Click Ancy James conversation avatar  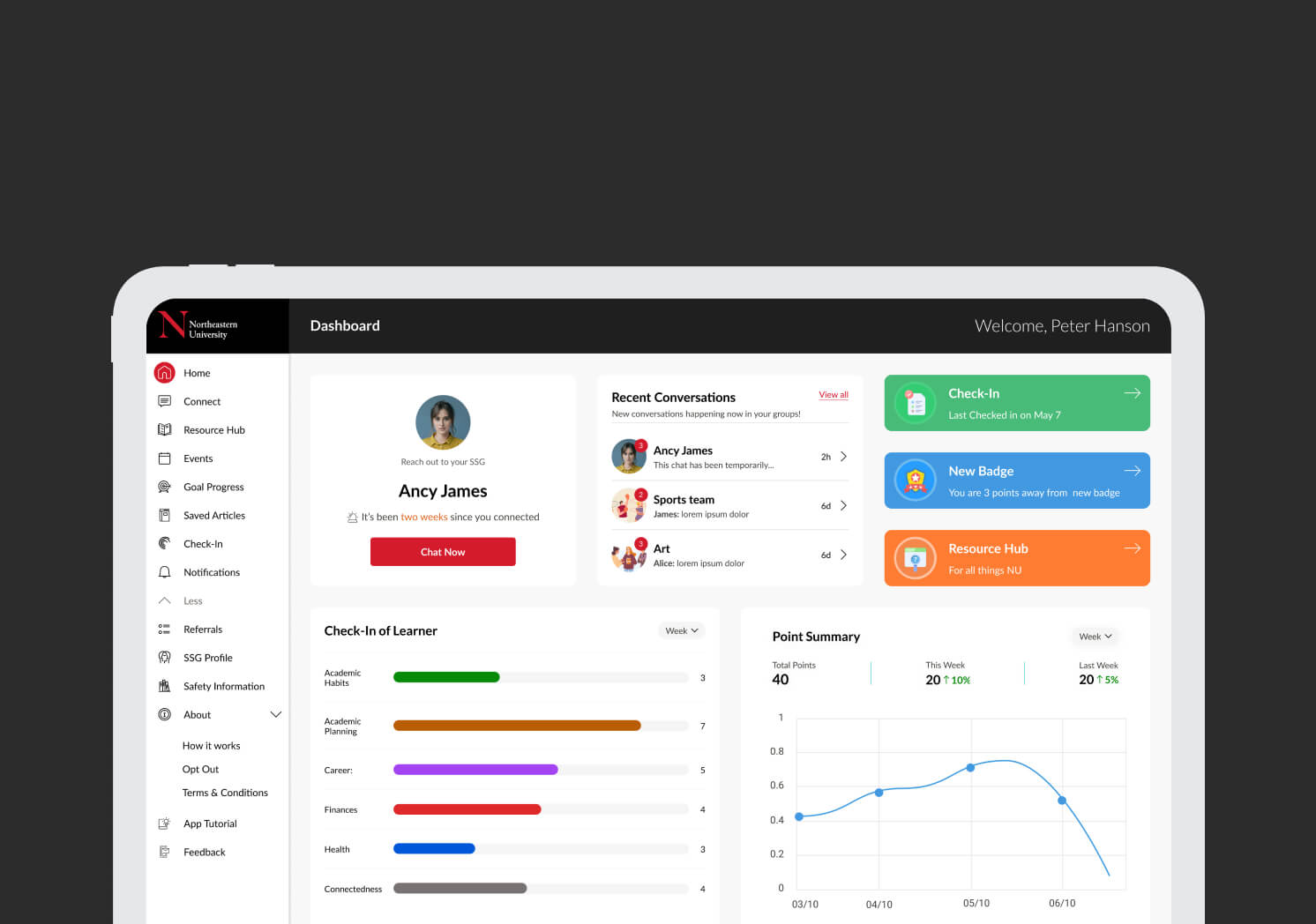[x=629, y=457]
